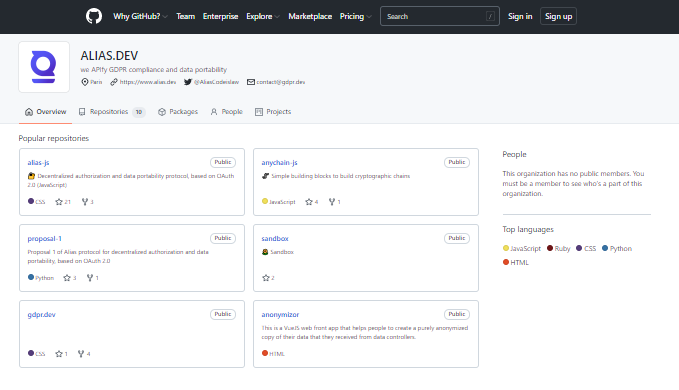Screen dimensions: 679x390
Task: Click the Popular repositories heading
Action: pyautogui.click(x=54, y=138)
